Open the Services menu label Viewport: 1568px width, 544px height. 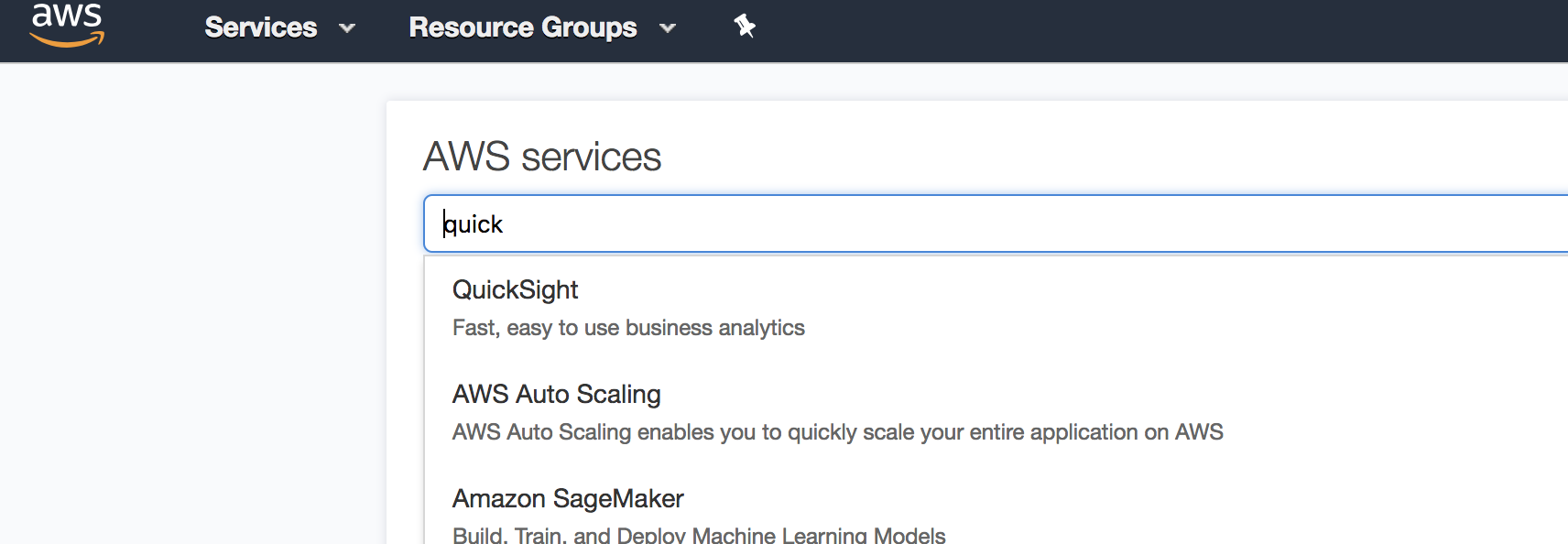[x=261, y=27]
